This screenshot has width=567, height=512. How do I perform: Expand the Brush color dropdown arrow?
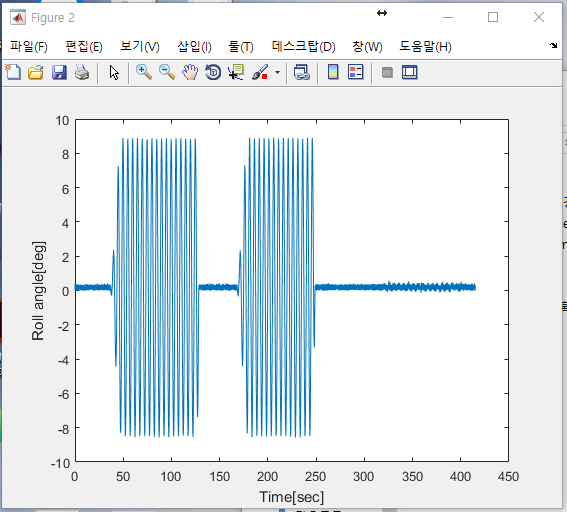(x=277, y=72)
